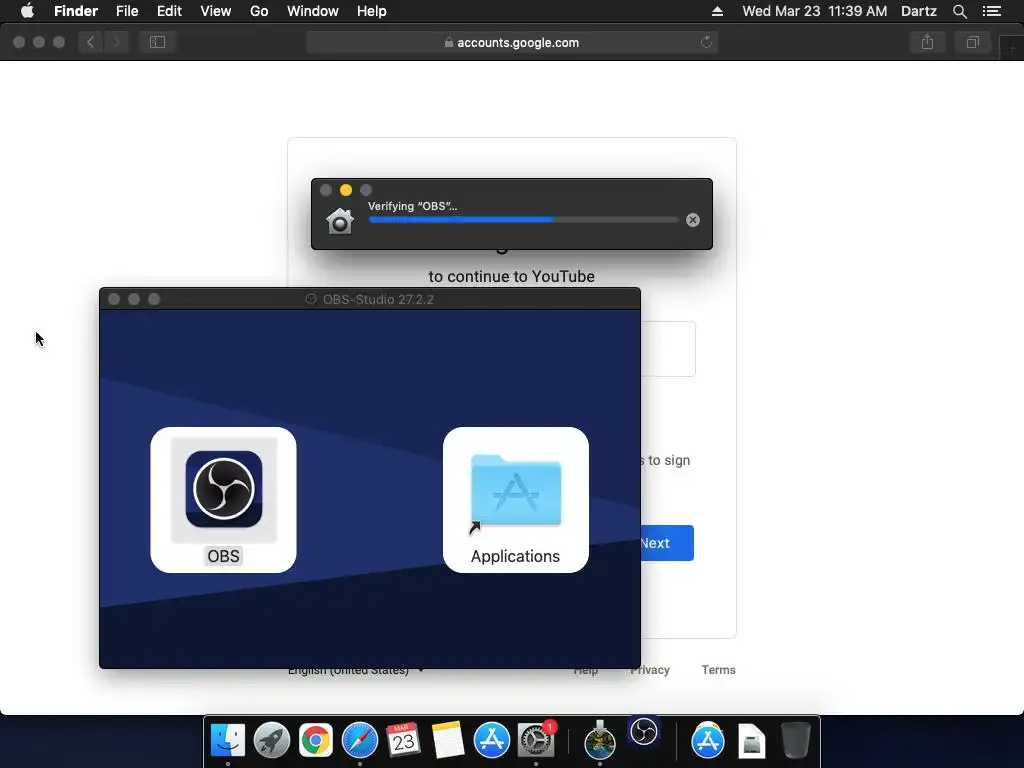Click the Verifying OBS progress bar

(x=524, y=220)
